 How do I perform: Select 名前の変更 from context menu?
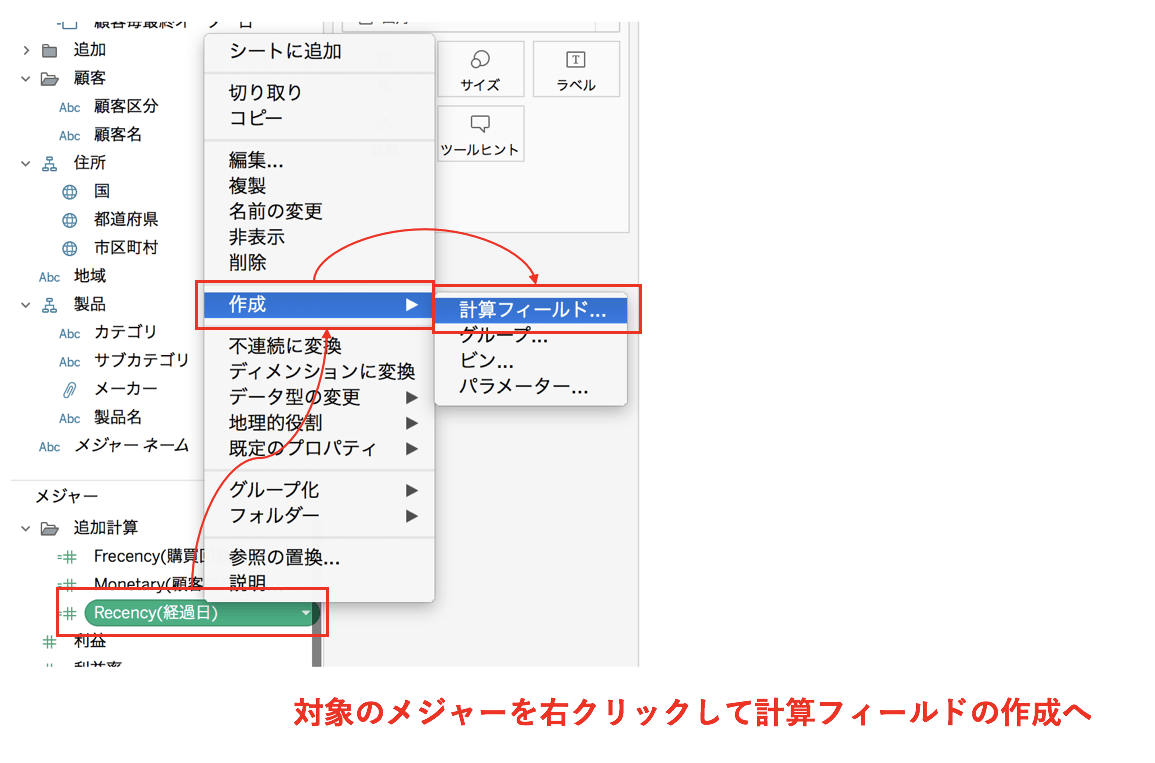point(276,212)
